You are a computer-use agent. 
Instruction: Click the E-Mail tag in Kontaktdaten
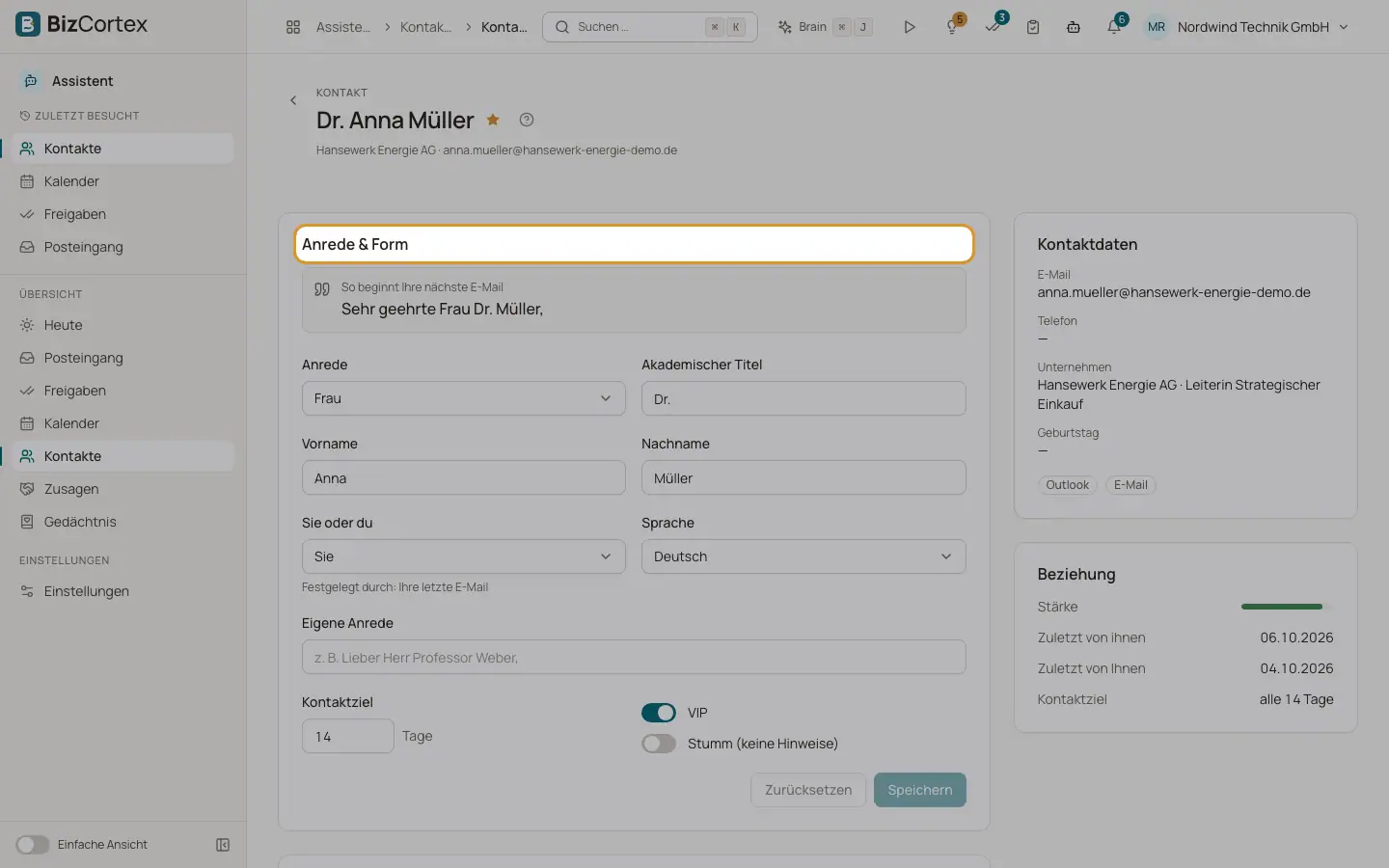(x=1130, y=485)
